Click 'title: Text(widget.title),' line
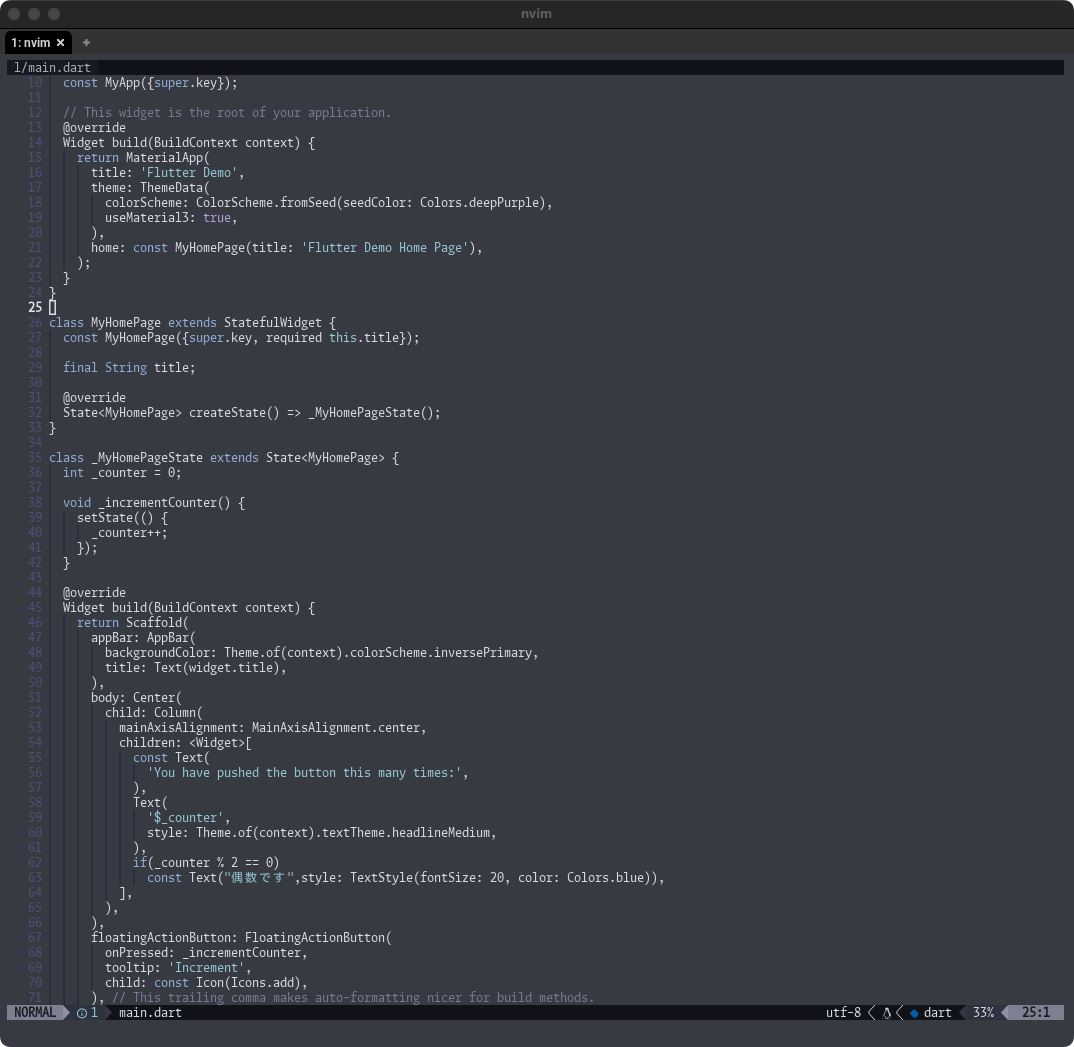The image size is (1074, 1047). point(195,668)
